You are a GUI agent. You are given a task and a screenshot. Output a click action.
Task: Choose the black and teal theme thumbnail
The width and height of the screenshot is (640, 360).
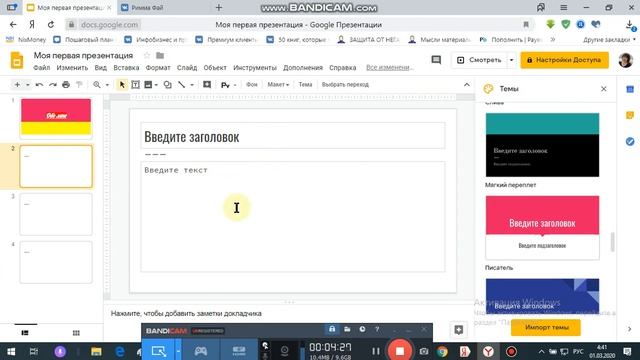pos(542,145)
